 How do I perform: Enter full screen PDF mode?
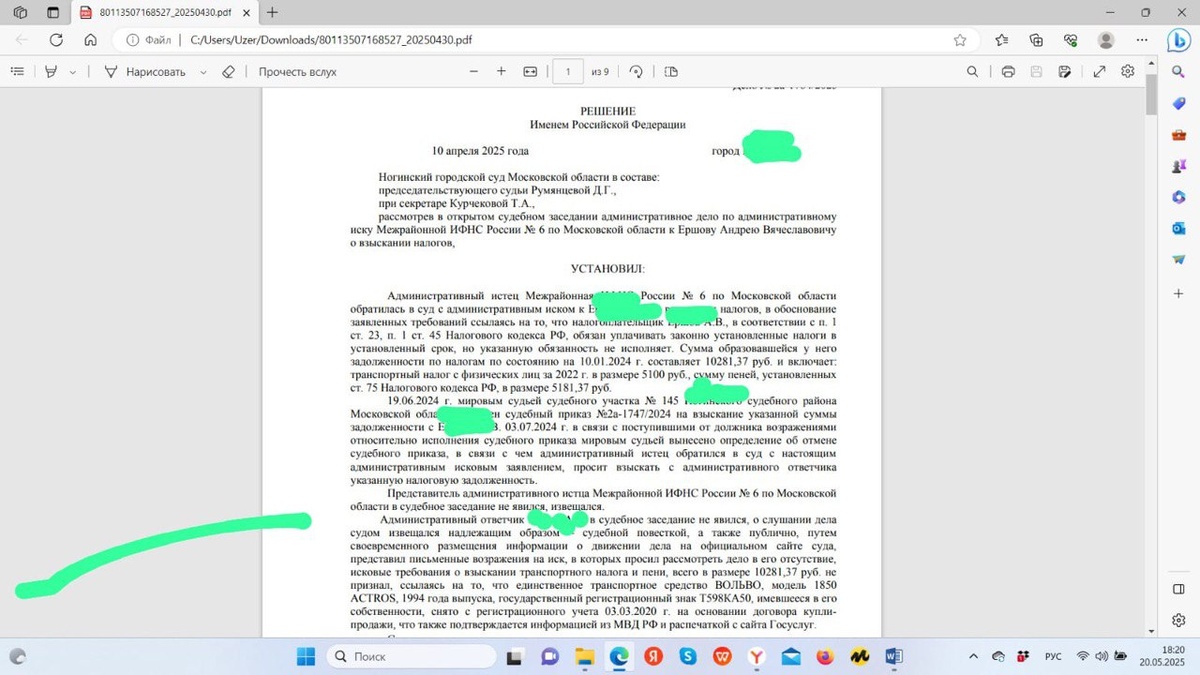pyautogui.click(x=1099, y=72)
